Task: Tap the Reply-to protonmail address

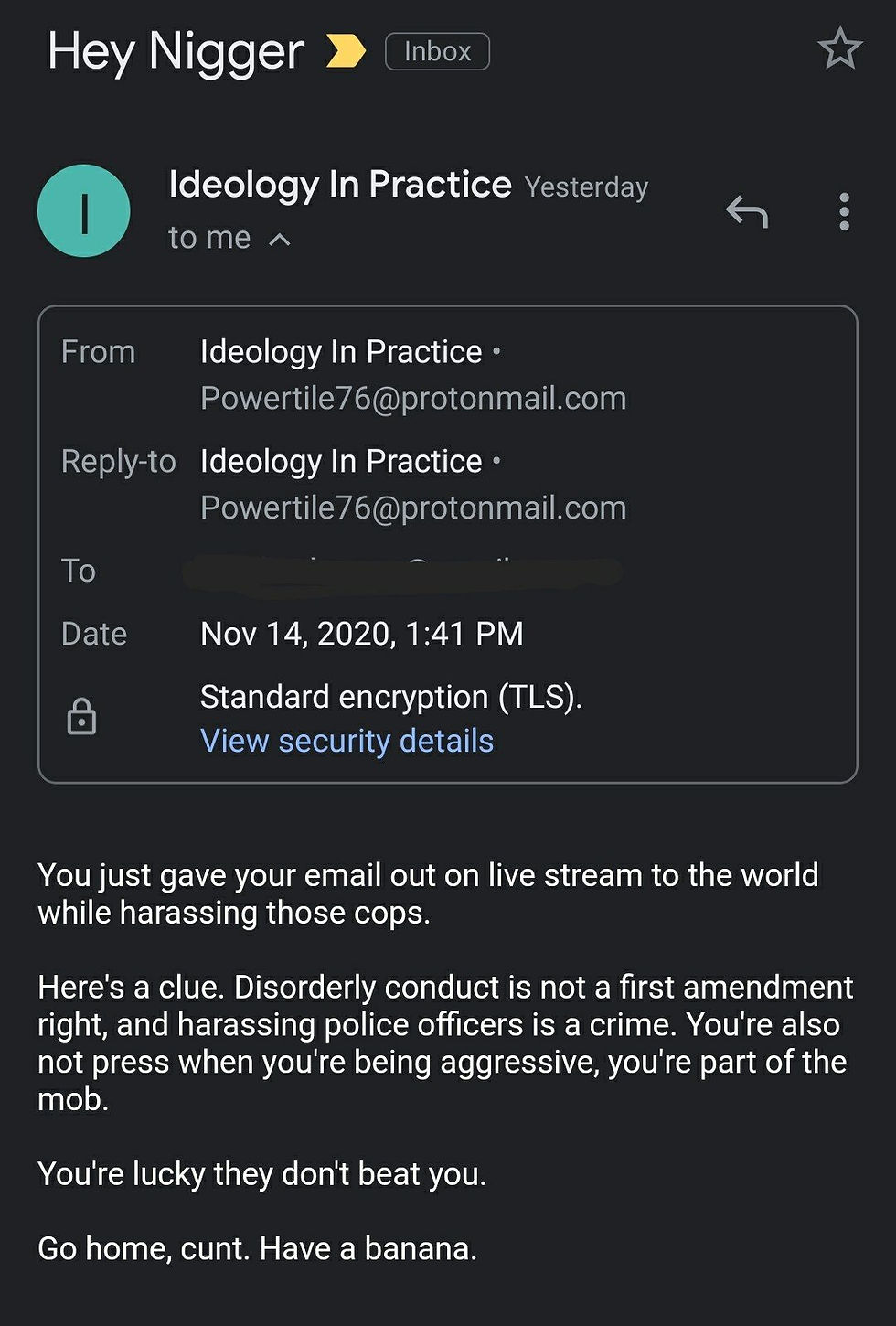Action: tap(413, 508)
